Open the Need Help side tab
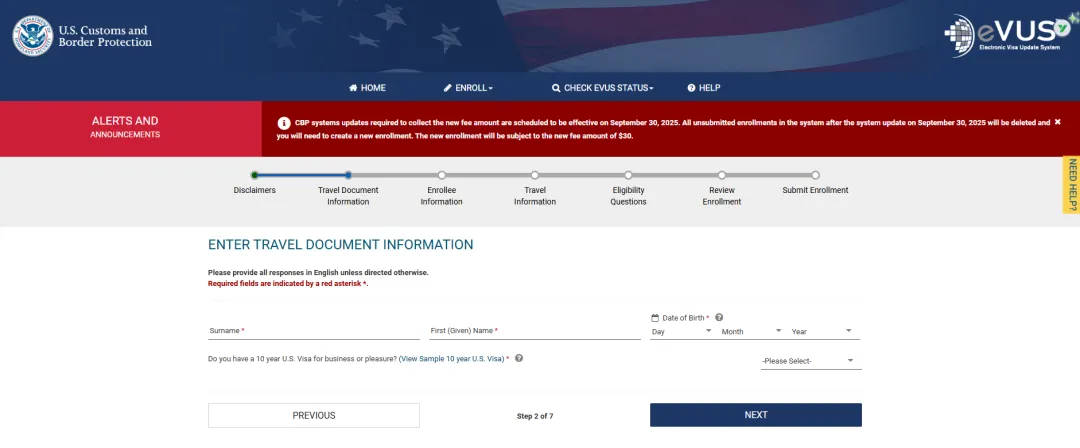The width and height of the screenshot is (1080, 448). point(1071,185)
